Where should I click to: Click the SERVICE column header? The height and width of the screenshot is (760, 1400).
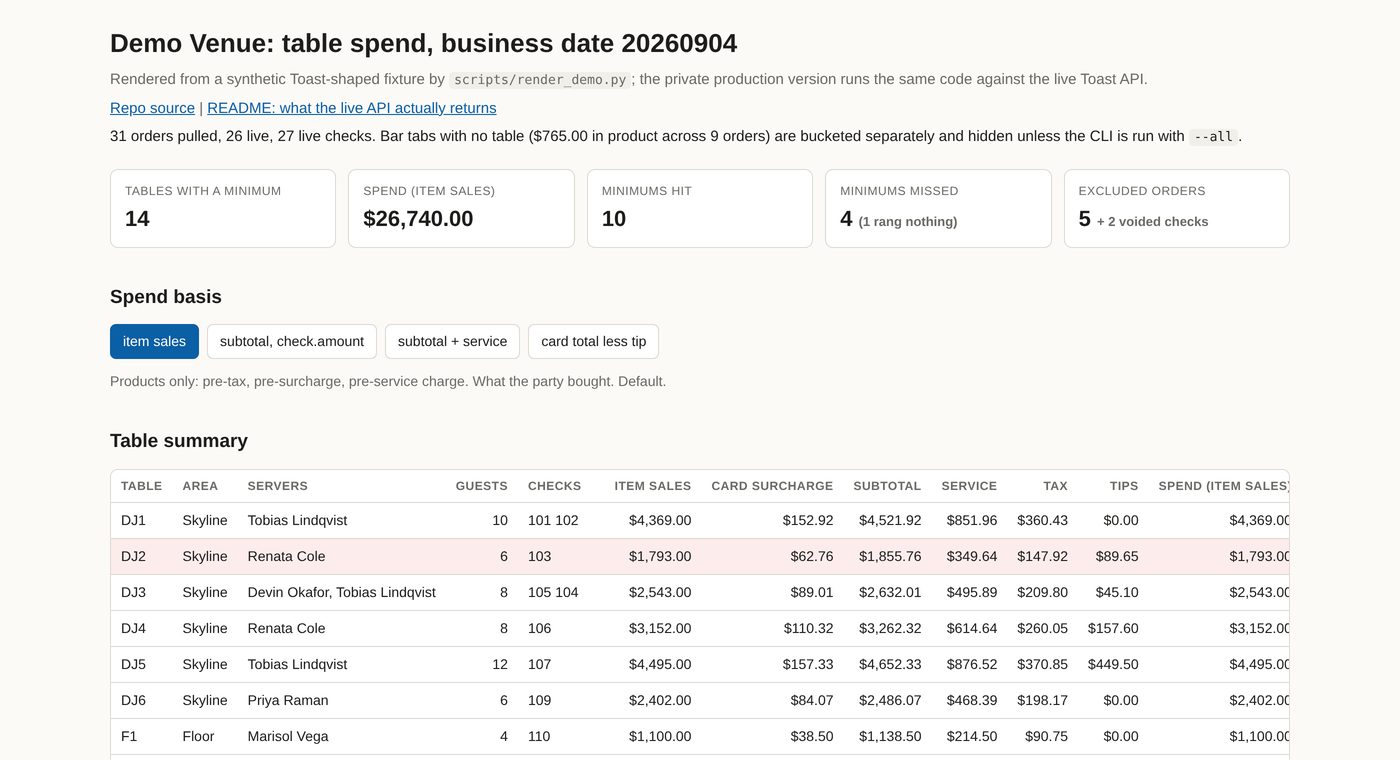click(x=969, y=486)
